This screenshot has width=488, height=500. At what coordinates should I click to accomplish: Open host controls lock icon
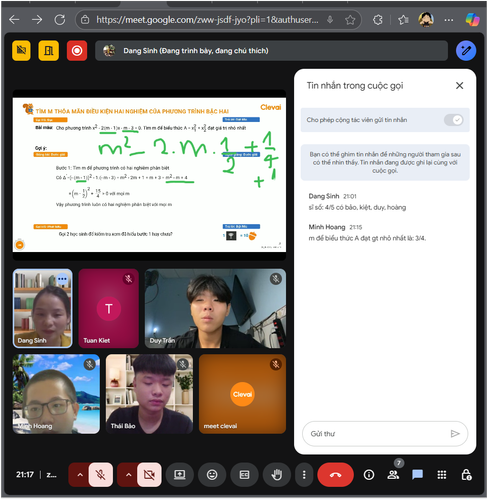pos(466,475)
